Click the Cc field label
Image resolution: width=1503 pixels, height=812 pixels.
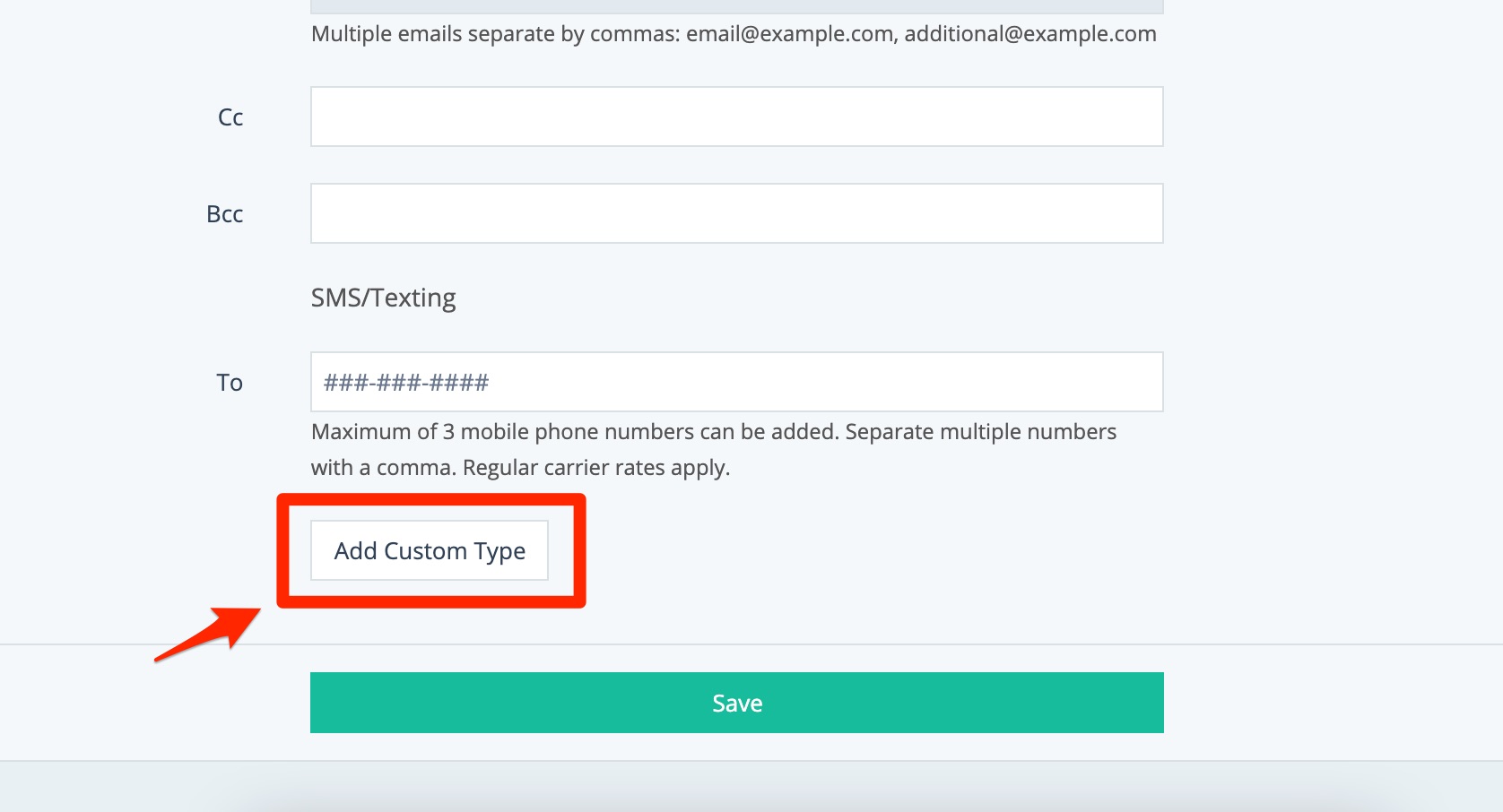coord(230,117)
